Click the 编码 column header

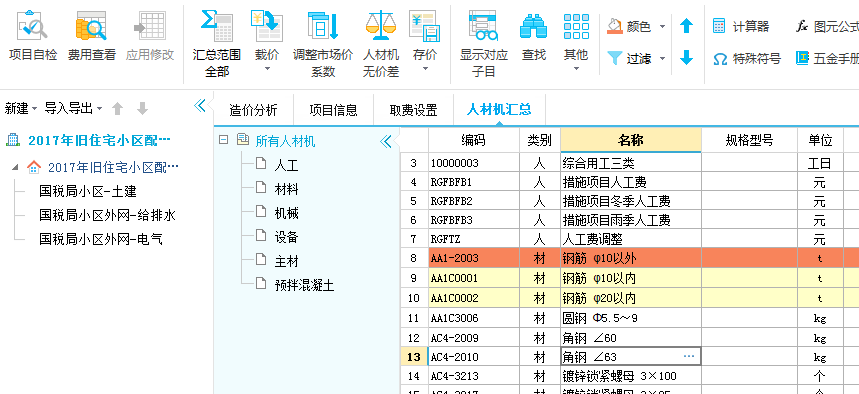tap(474, 140)
